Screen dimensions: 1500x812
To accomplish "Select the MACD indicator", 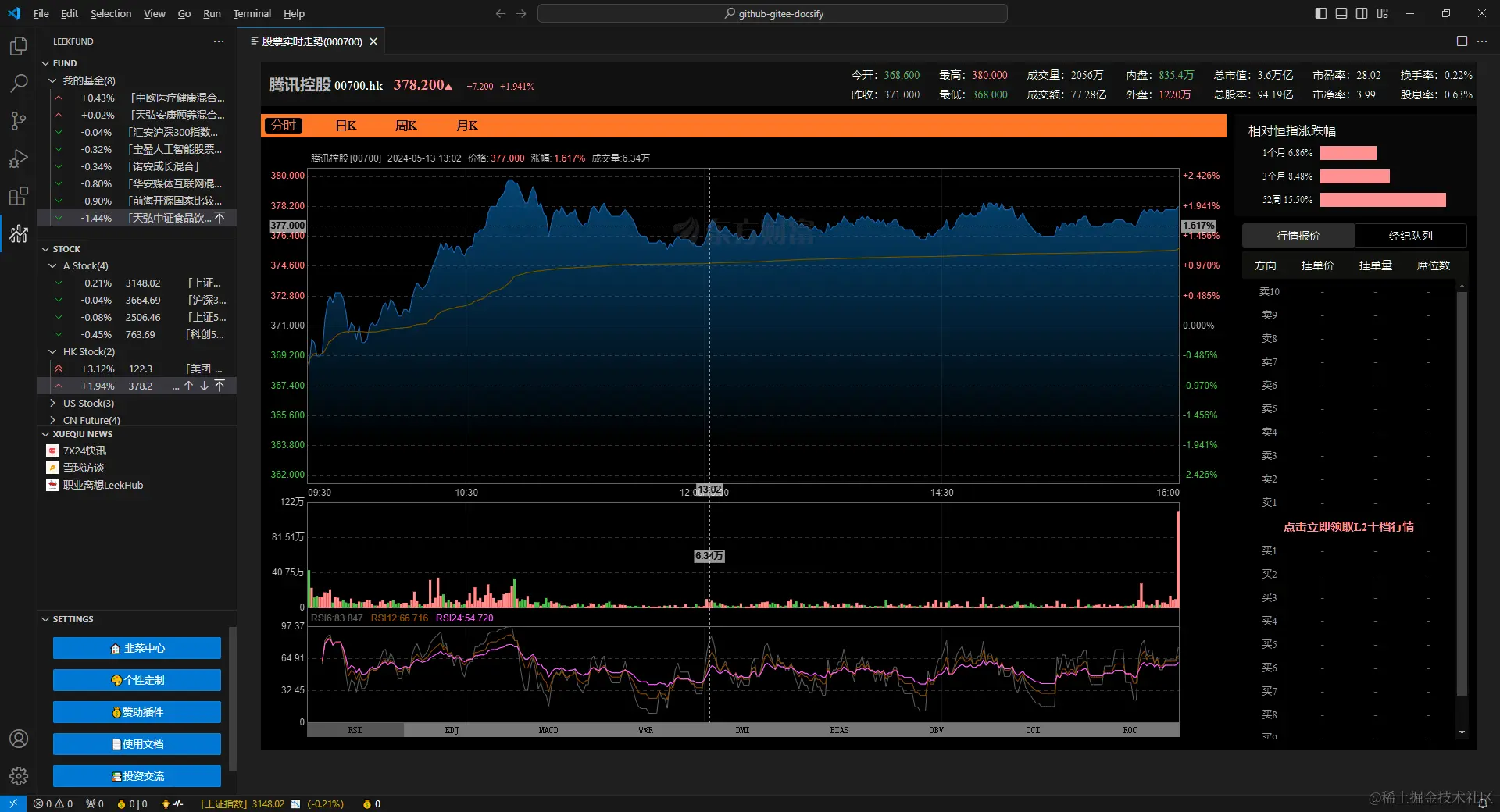I will tap(548, 730).
